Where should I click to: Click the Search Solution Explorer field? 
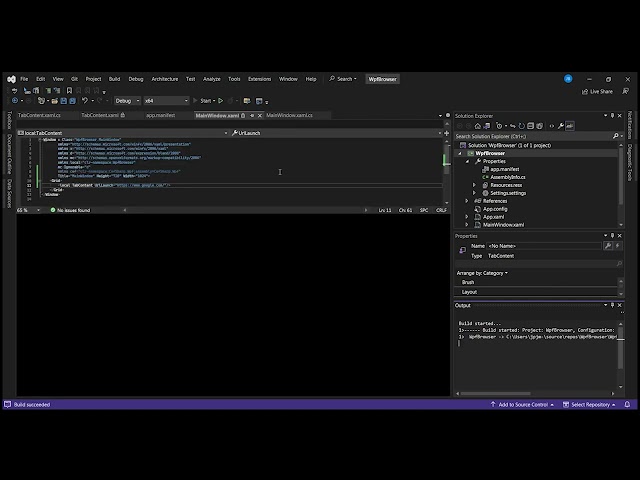[533, 136]
